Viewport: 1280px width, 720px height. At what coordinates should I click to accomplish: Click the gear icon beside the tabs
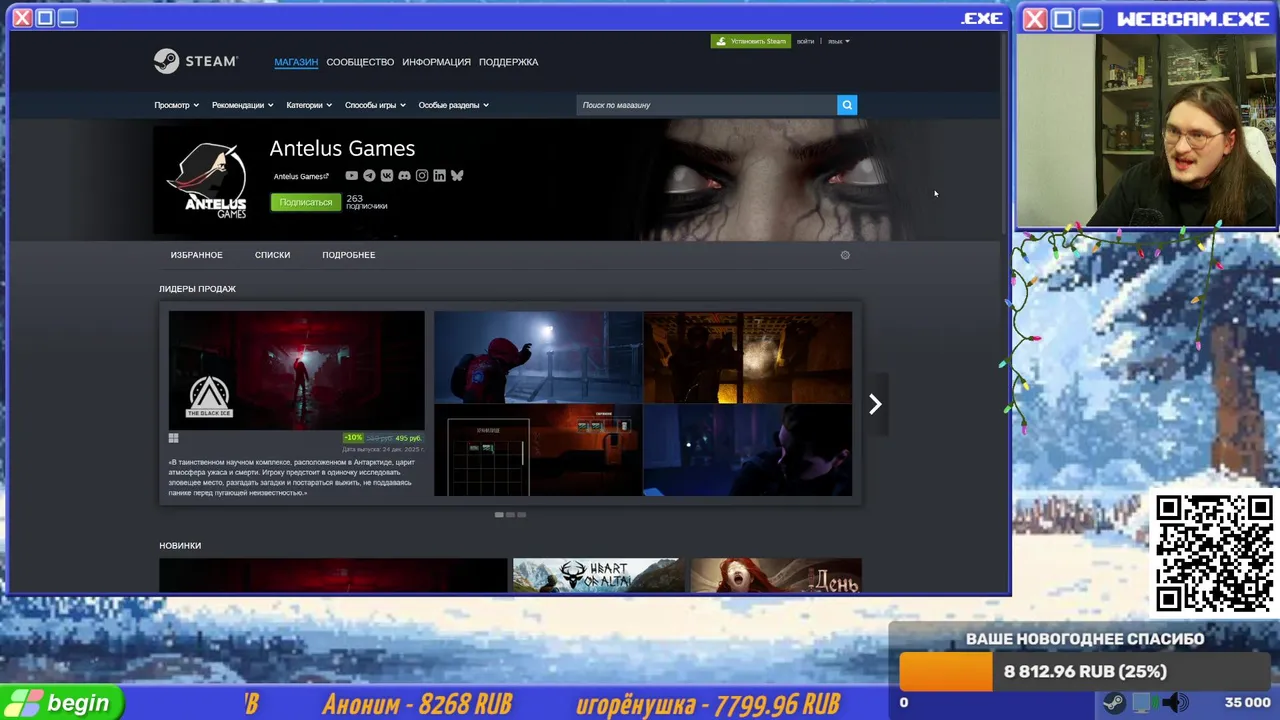coord(845,255)
